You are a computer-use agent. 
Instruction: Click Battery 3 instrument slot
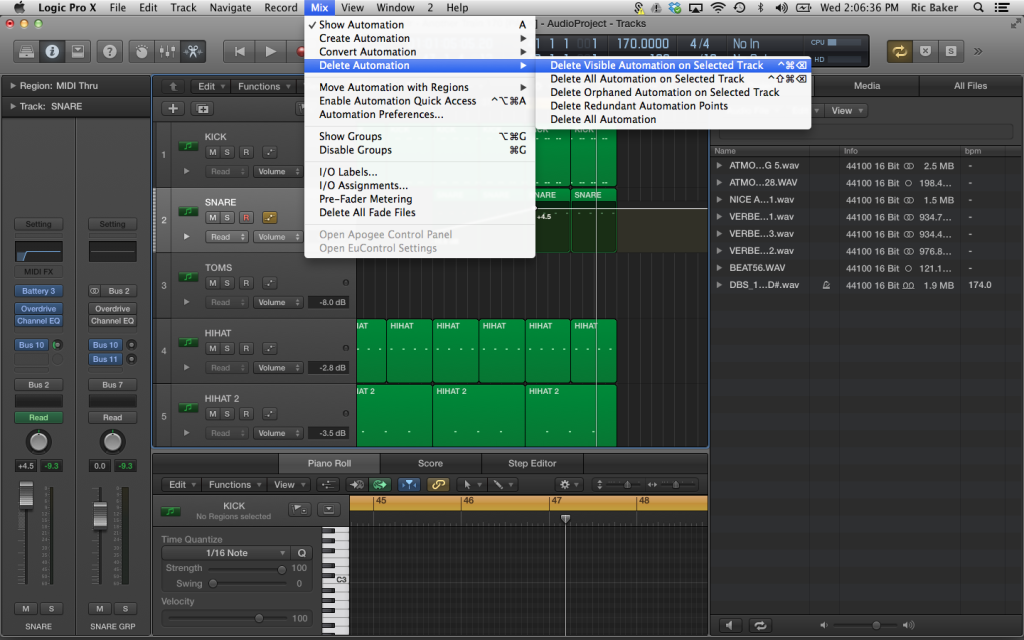coord(39,291)
